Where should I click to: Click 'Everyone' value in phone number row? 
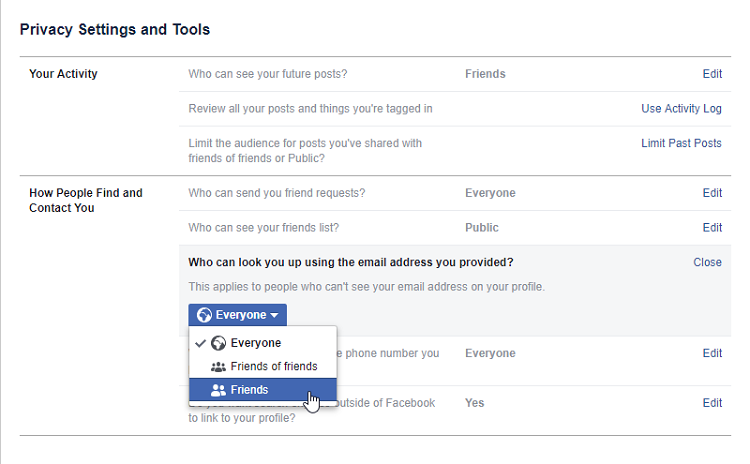(490, 353)
